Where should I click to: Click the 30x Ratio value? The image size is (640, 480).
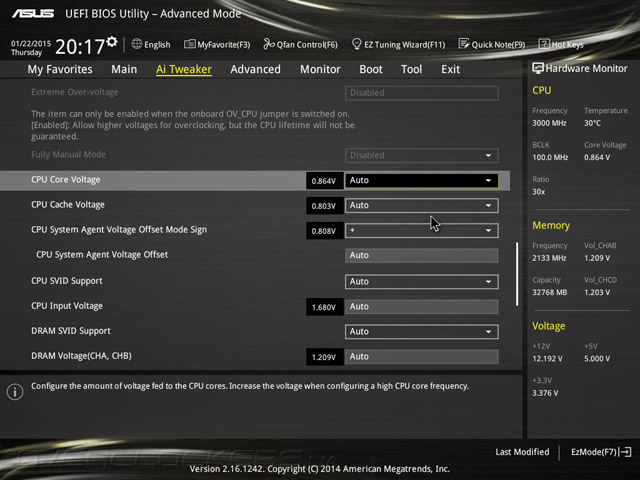click(x=538, y=191)
